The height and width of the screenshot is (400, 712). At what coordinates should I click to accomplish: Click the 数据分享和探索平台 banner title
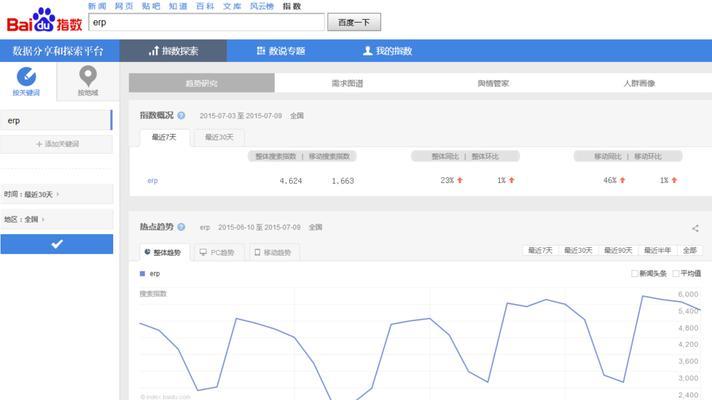[x=58, y=51]
